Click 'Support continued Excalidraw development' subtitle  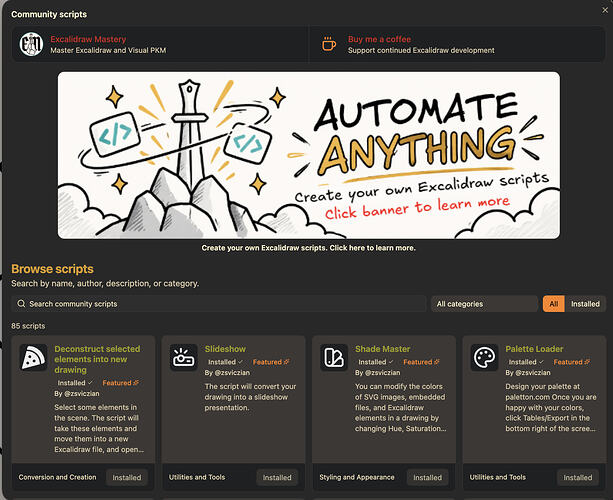[421, 50]
